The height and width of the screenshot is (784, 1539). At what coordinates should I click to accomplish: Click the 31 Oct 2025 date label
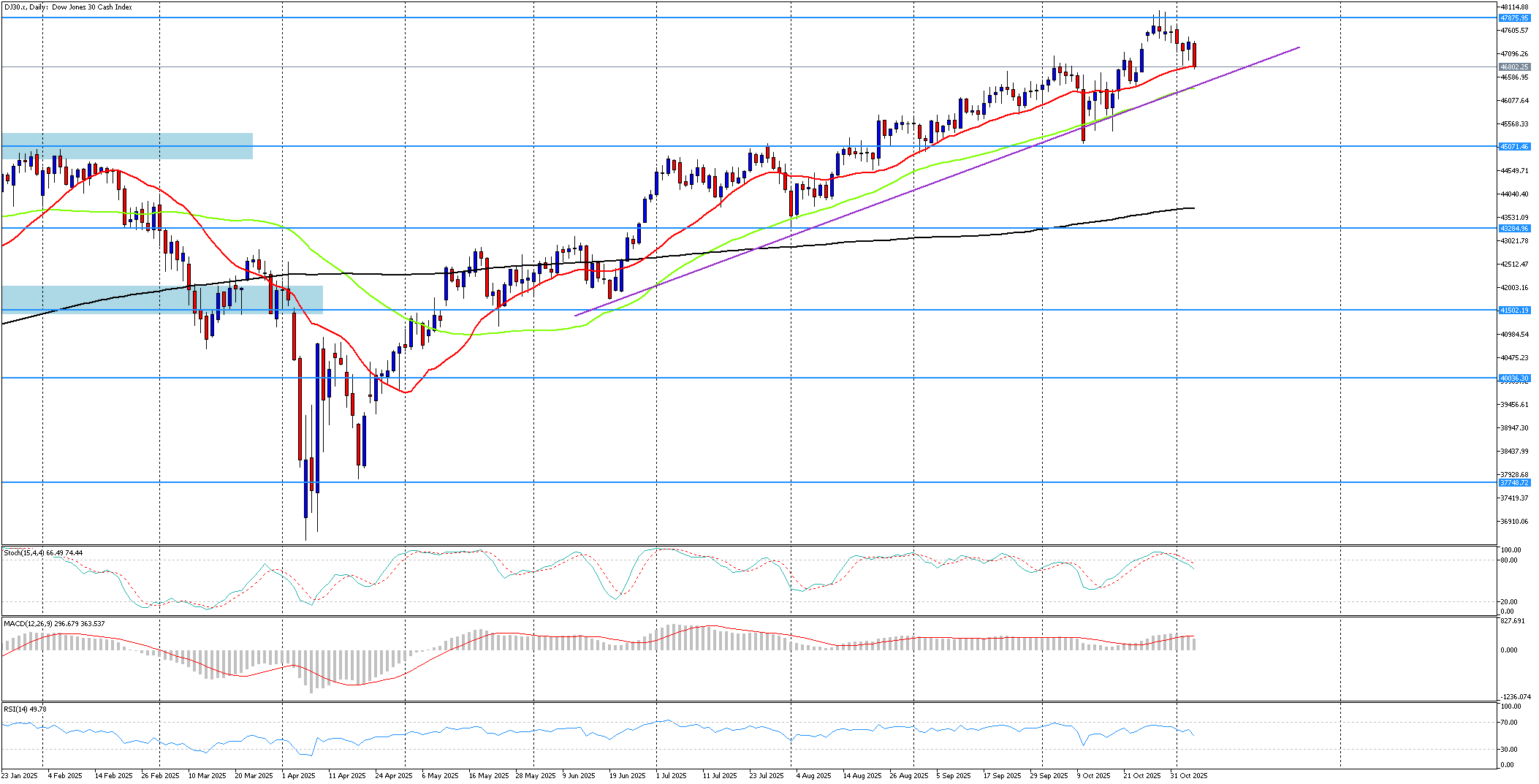pos(1189,776)
